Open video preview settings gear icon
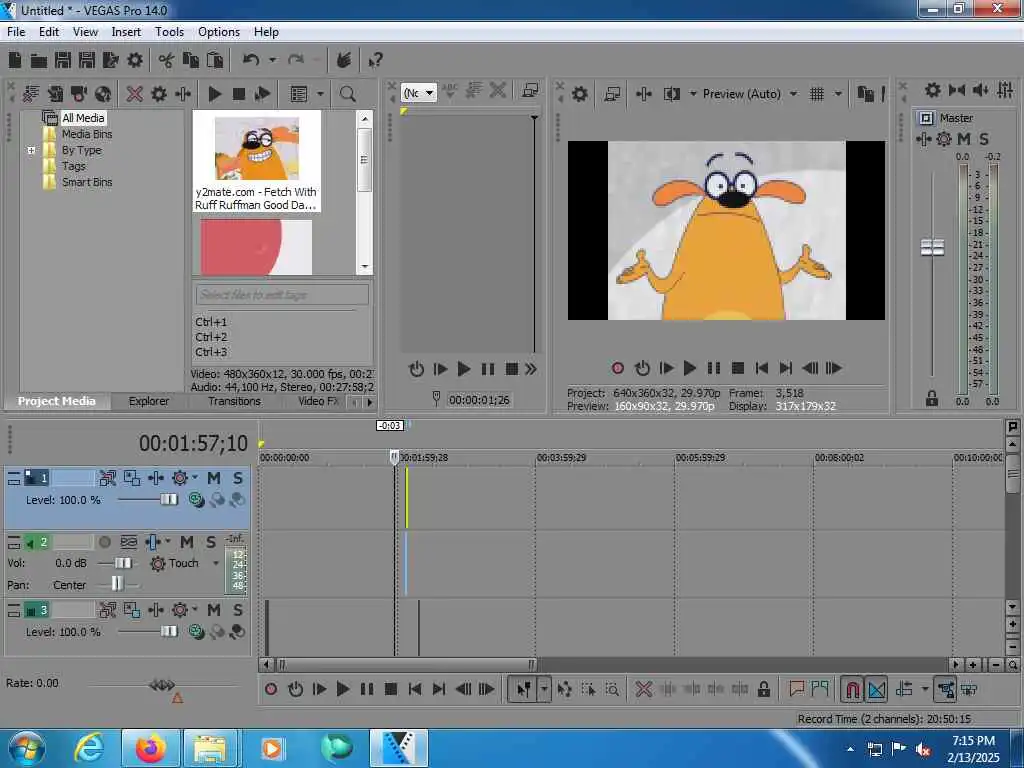The width and height of the screenshot is (1024, 768). pos(579,94)
